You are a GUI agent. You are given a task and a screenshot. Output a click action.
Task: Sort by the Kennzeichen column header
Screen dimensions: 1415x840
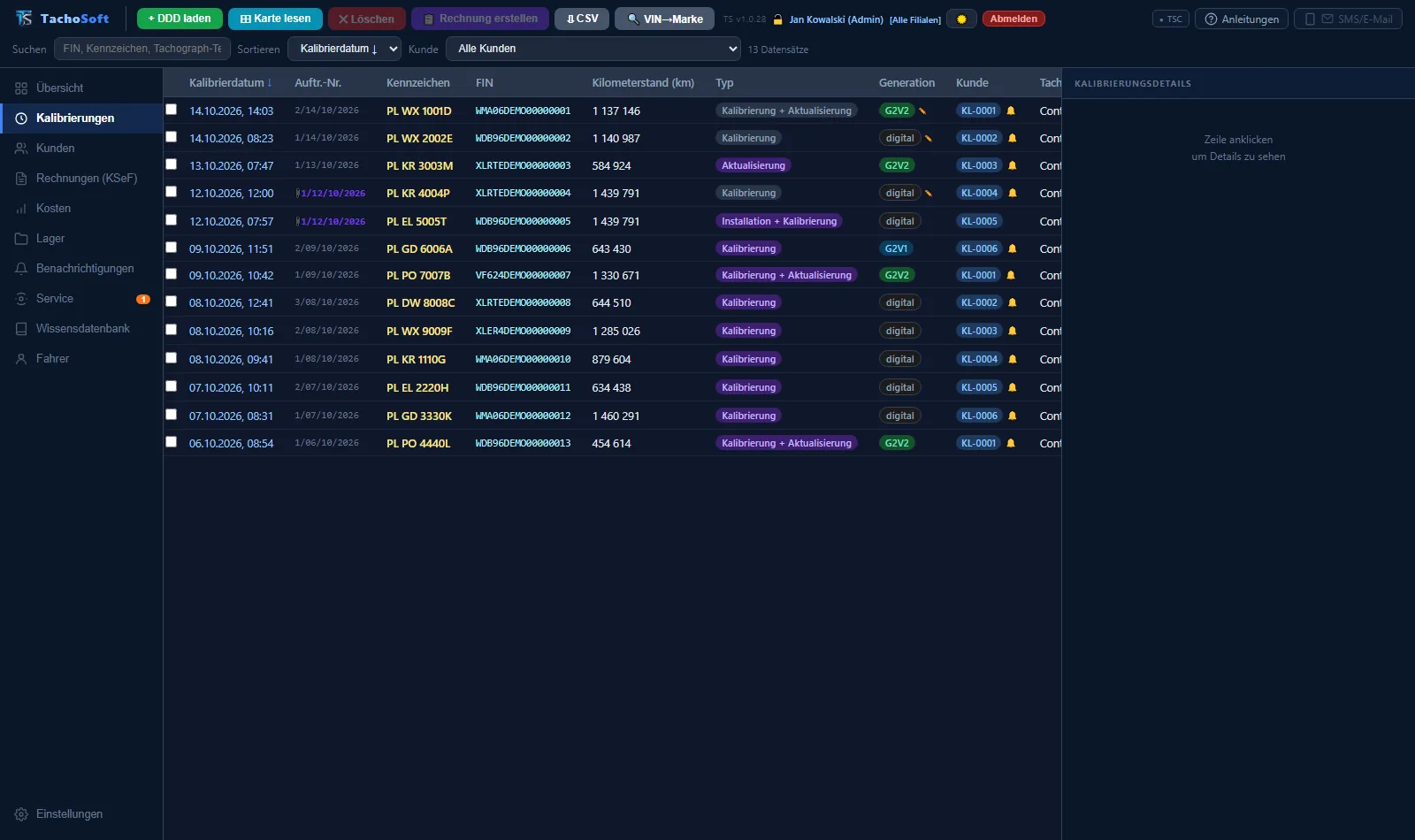418,82
